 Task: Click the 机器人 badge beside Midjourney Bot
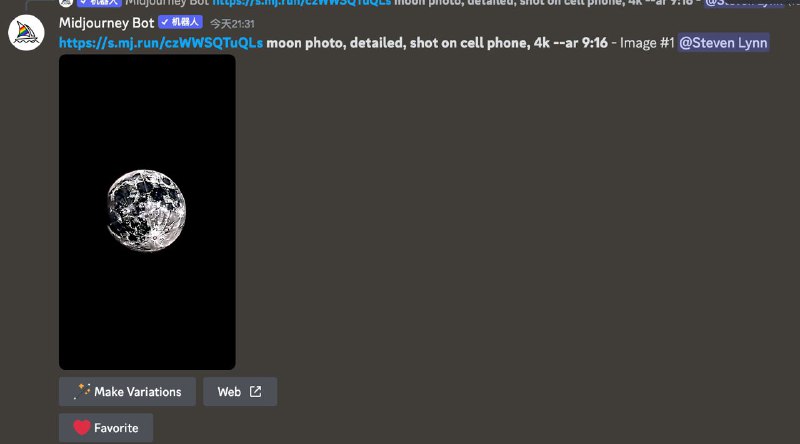[180, 22]
